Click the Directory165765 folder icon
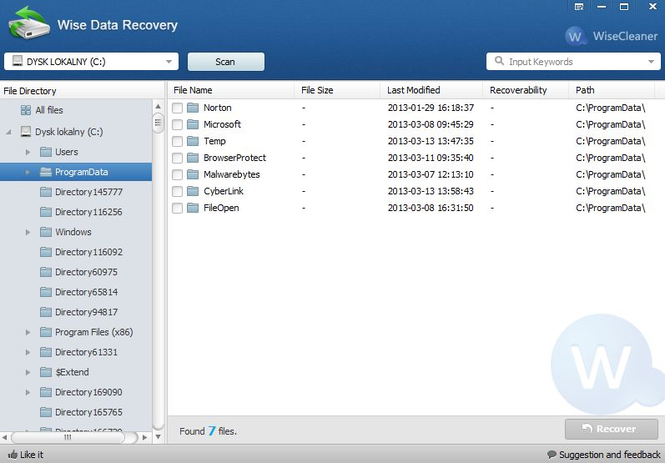The width and height of the screenshot is (665, 463). point(46,412)
